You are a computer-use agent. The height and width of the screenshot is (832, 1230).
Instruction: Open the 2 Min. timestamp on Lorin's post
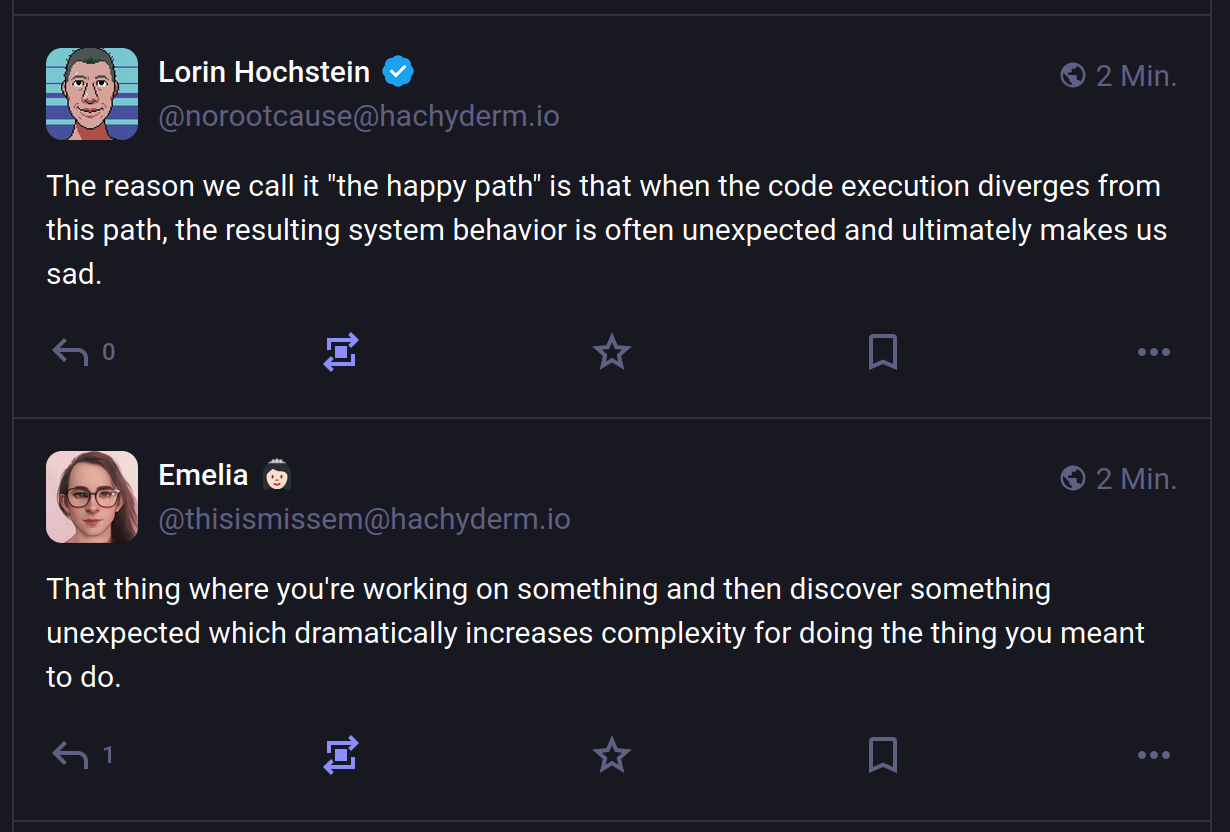[1136, 76]
